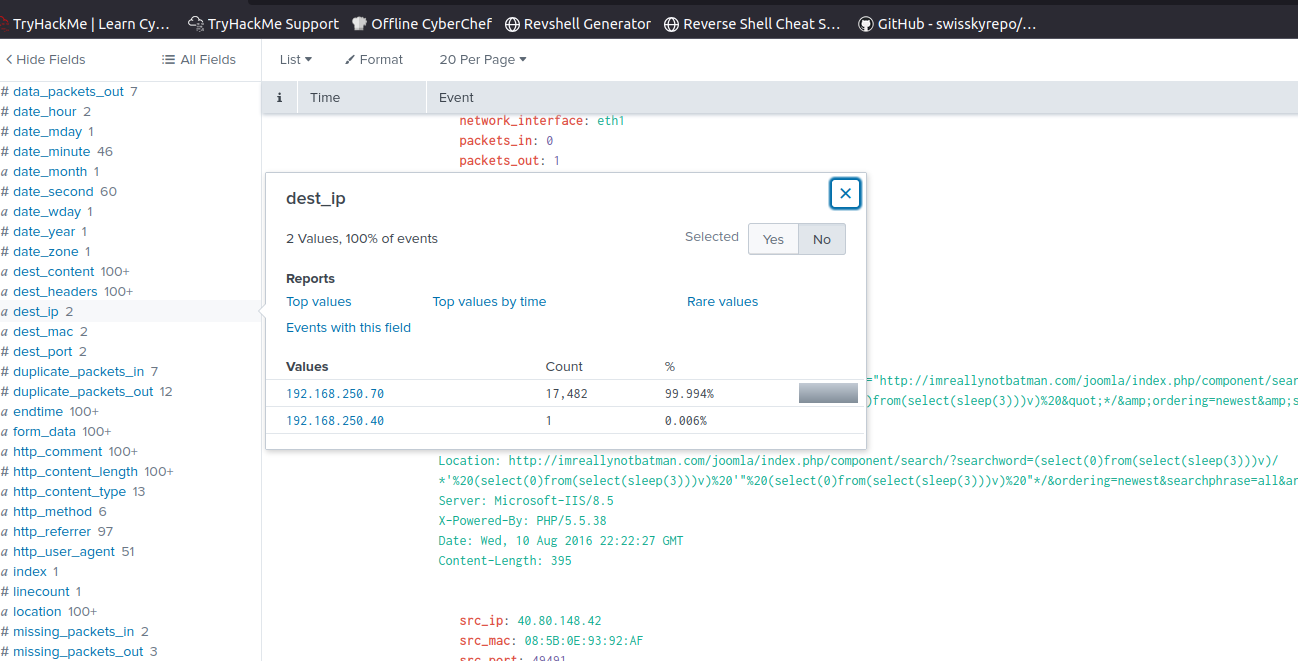
Task: Open the GitHub swisskyrepo bookmark
Action: point(947,24)
